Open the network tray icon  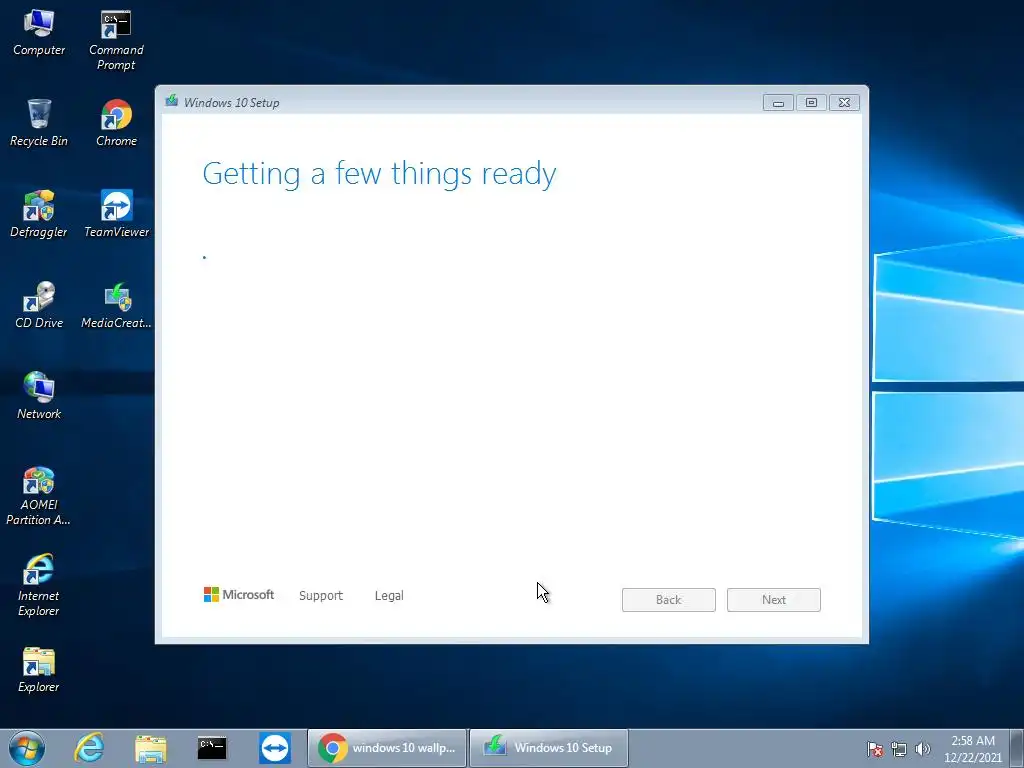point(899,749)
